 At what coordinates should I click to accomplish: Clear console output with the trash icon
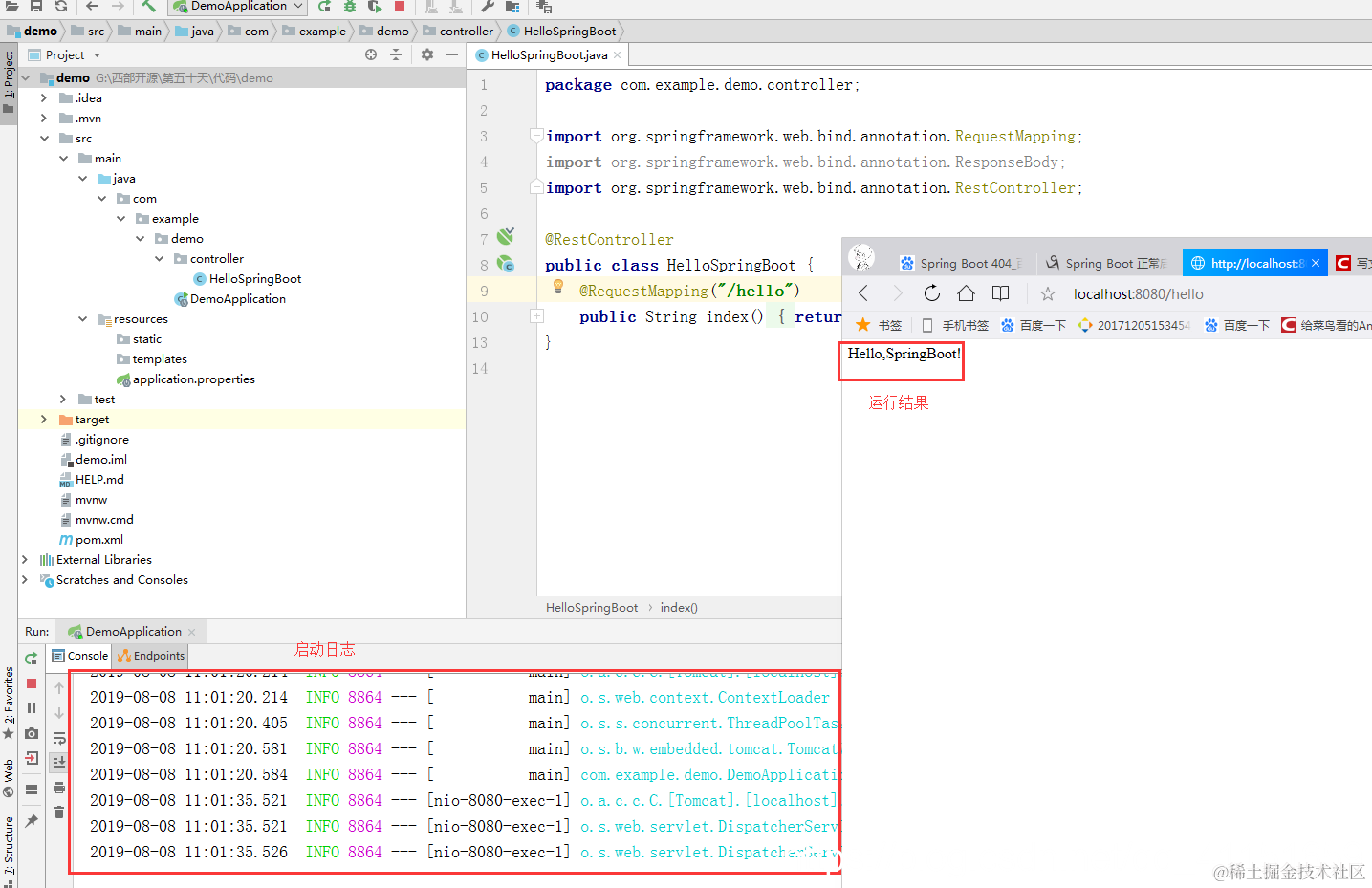click(59, 812)
